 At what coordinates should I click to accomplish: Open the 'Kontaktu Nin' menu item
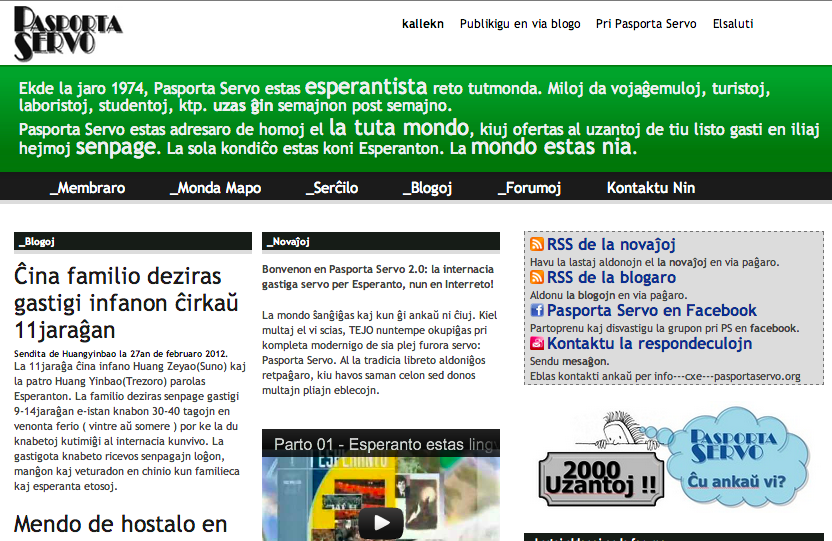pos(651,188)
